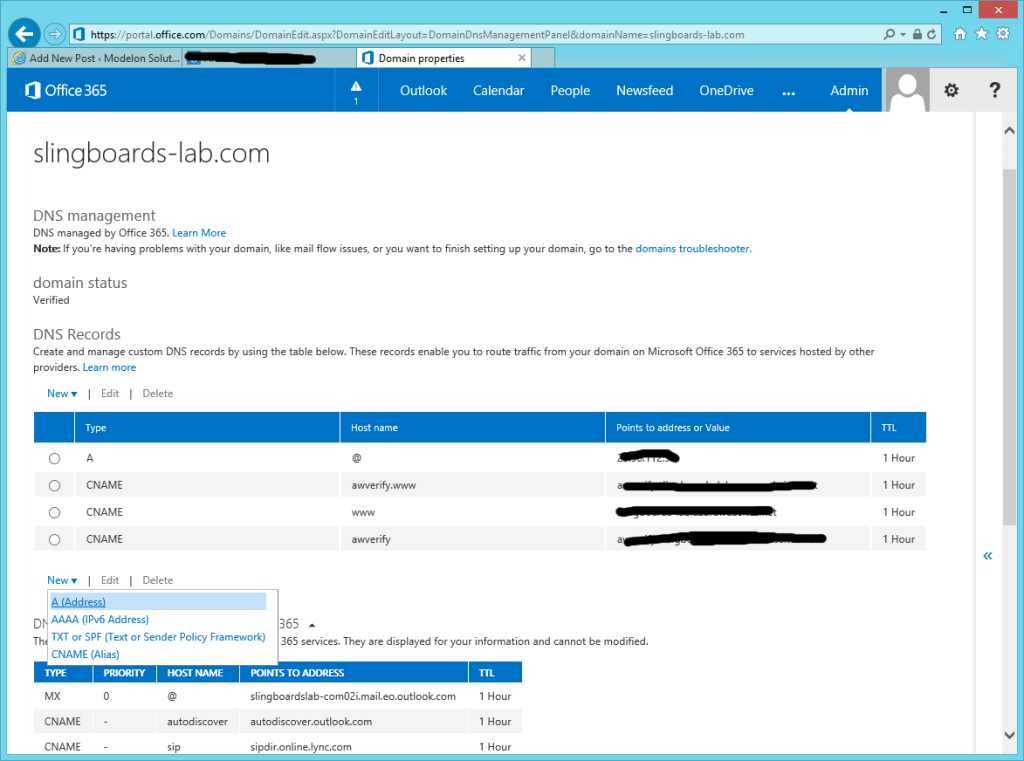Click the browser back arrow
This screenshot has height=761, width=1024.
23,33
